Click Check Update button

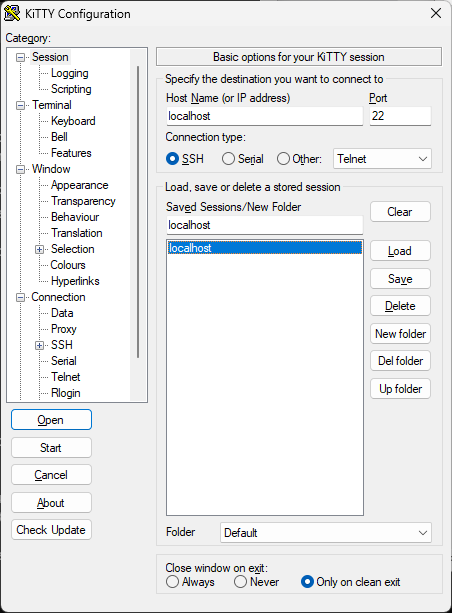pos(51,530)
